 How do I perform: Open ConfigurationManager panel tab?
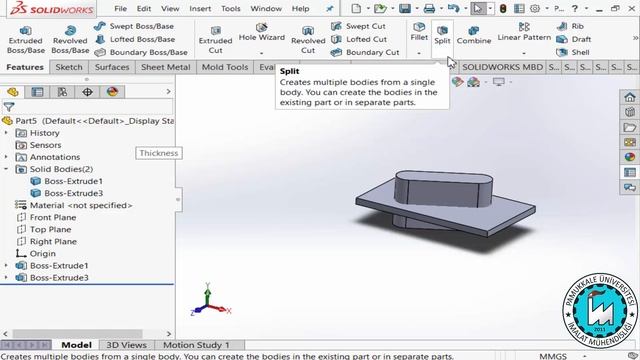[x=62, y=92]
